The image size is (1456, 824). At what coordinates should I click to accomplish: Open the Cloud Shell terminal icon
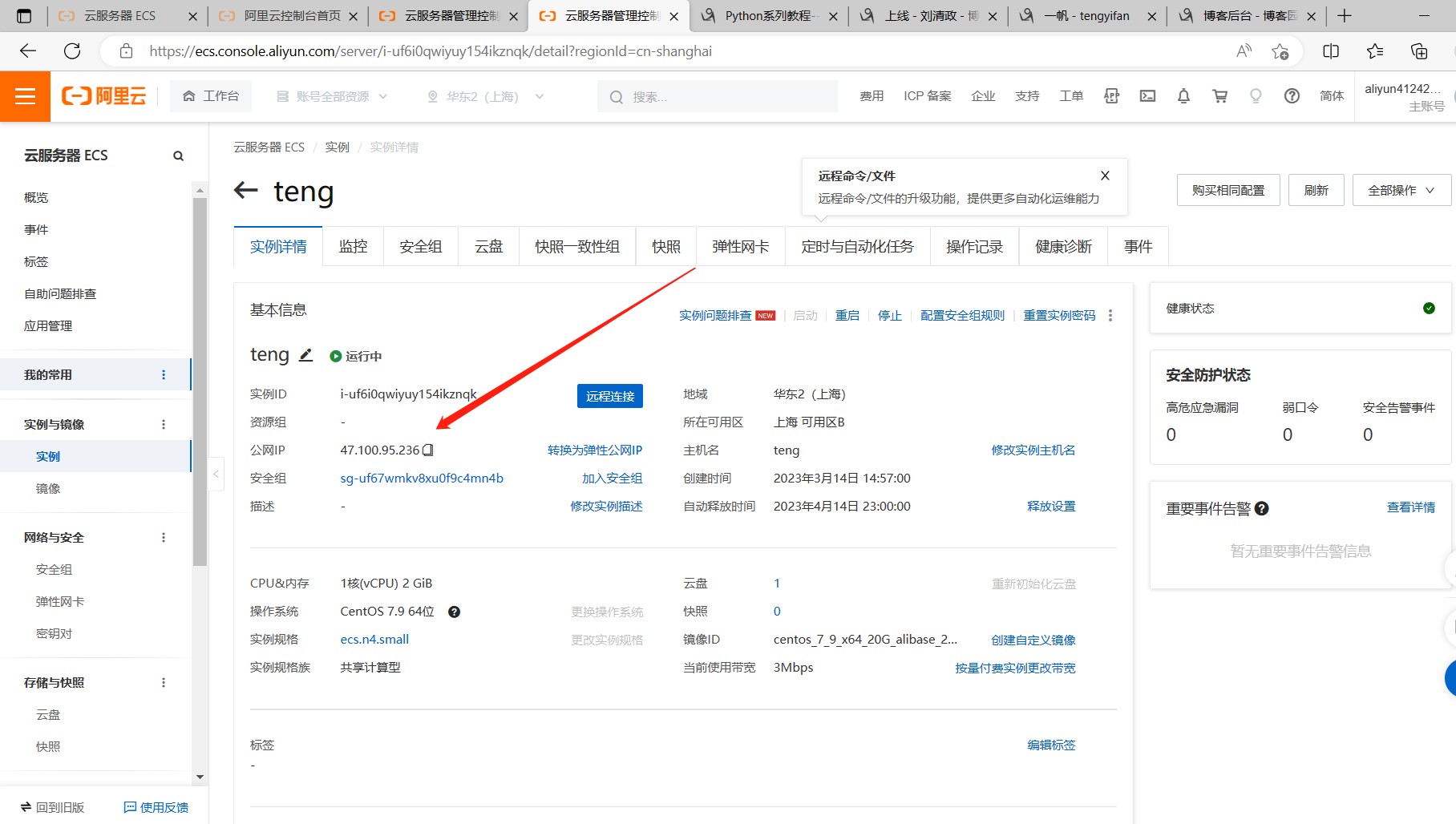click(x=1147, y=96)
